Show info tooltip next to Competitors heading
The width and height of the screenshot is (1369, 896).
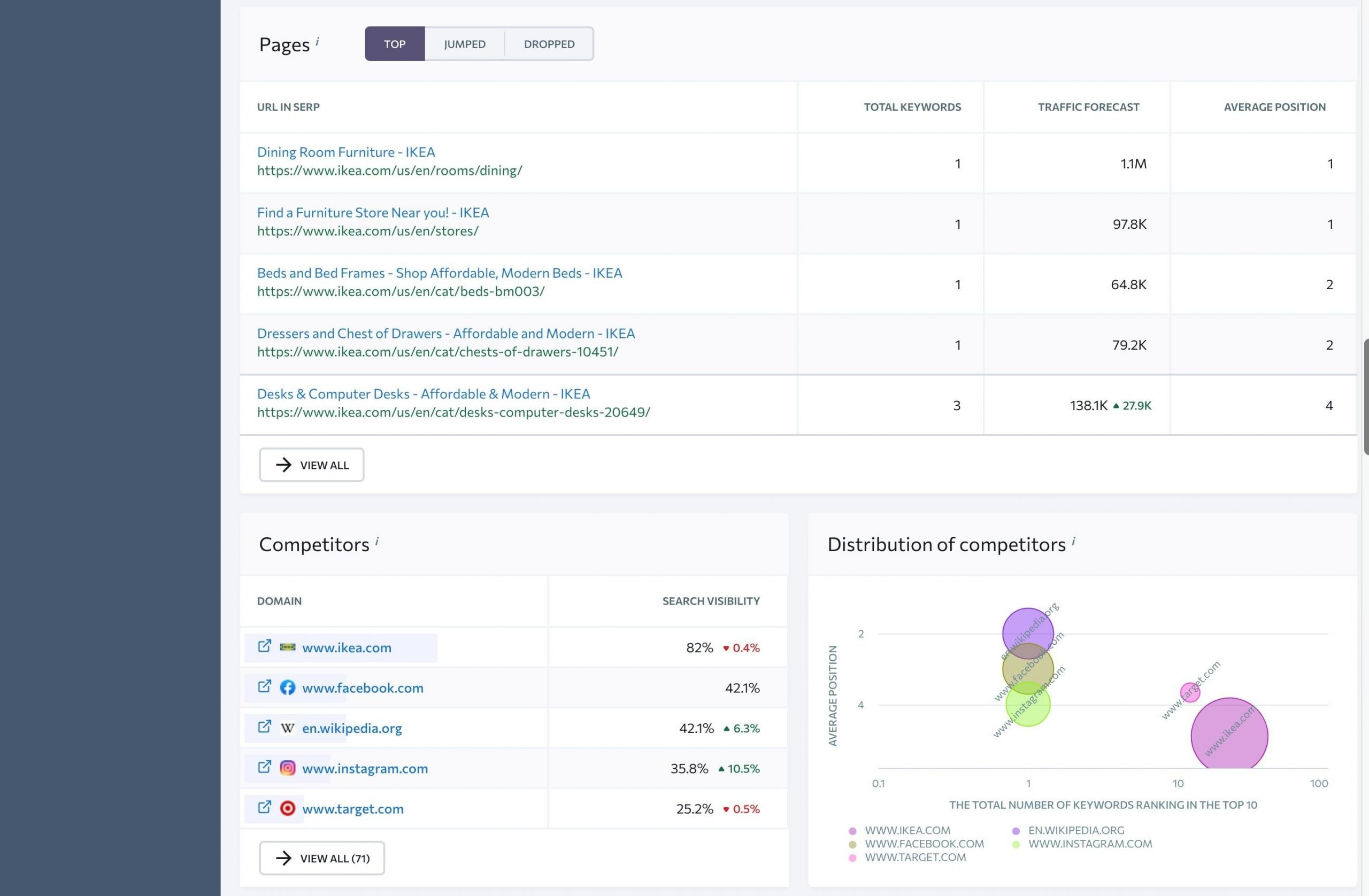click(377, 541)
